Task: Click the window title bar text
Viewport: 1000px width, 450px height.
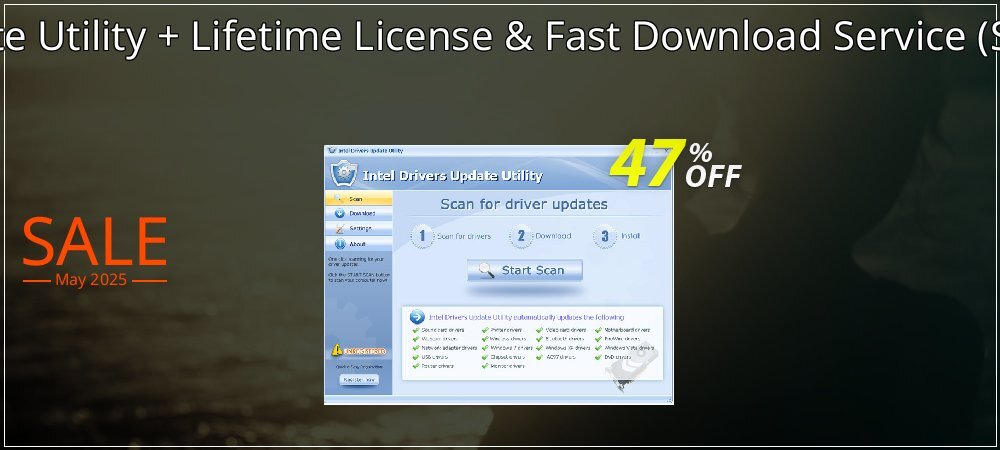Action: coord(369,150)
